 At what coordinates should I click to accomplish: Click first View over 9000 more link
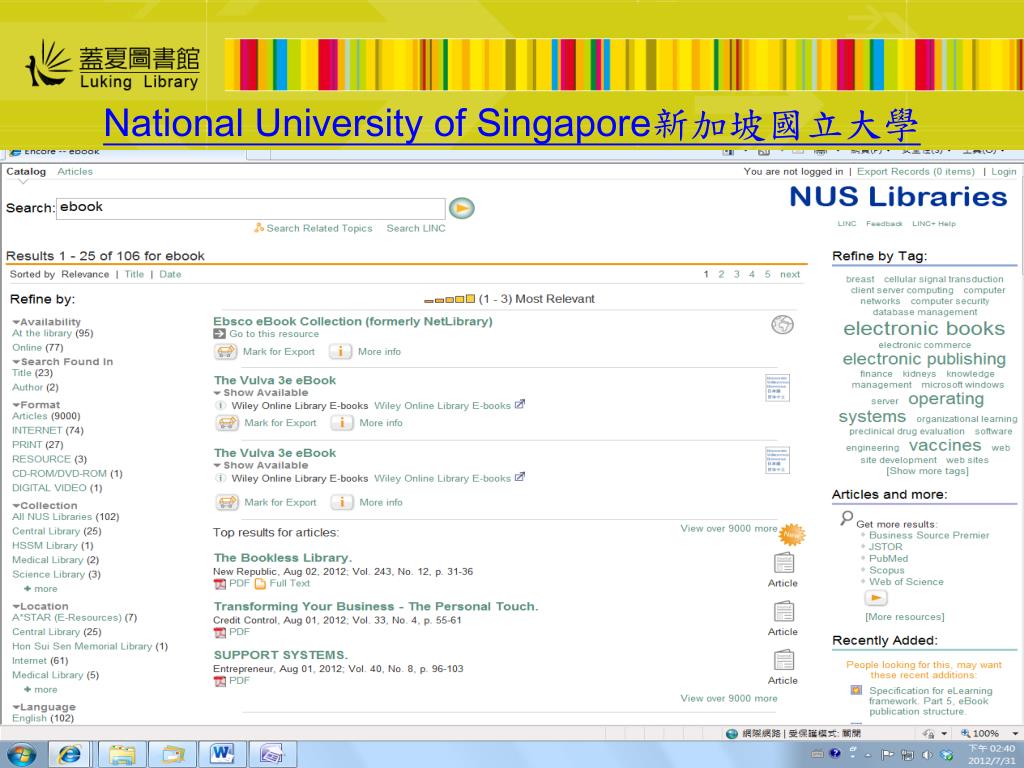[x=729, y=528]
